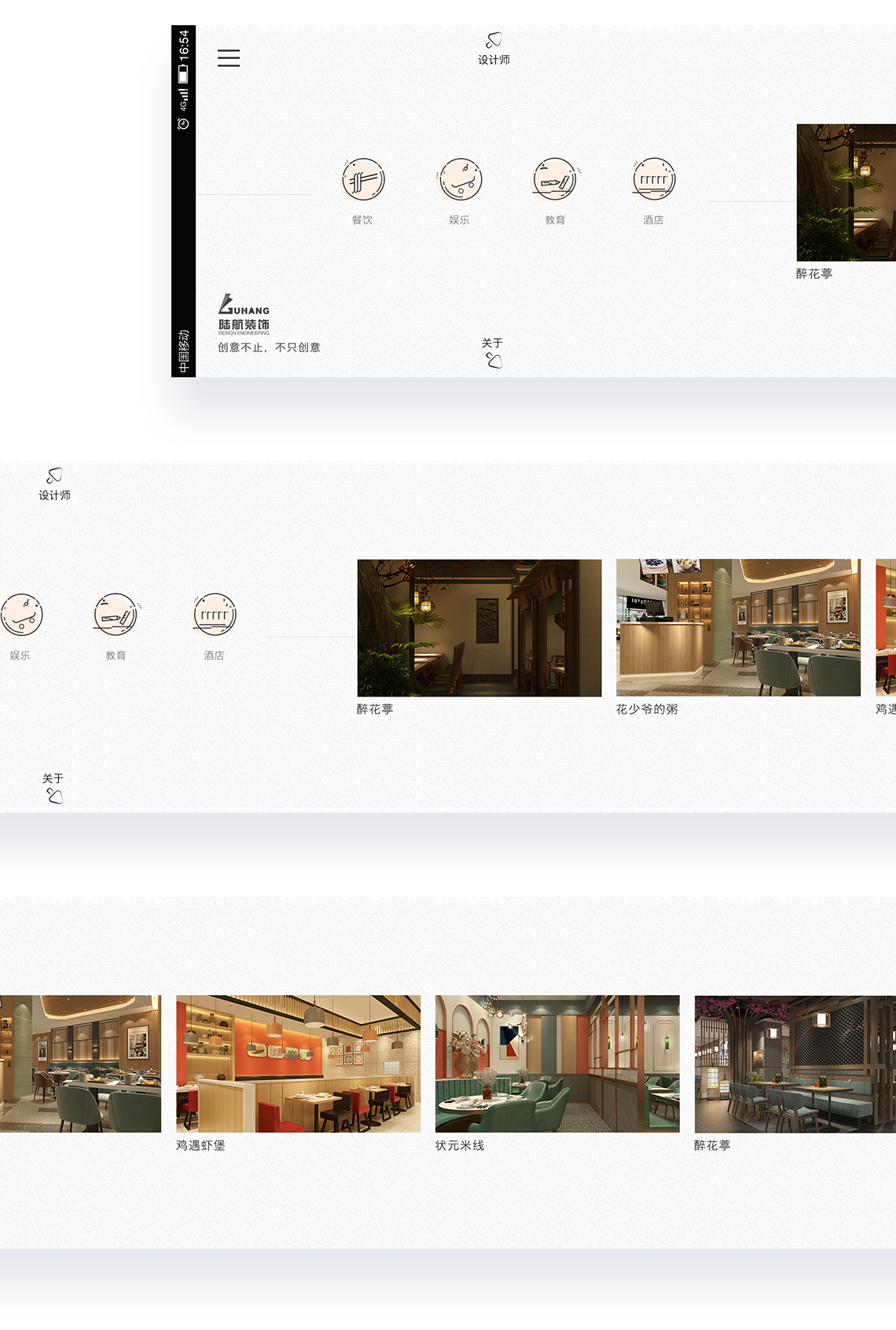Tap the 娱乐 icon beside the 餐饮 icon
Screen dimensions: 896x1330
(x=460, y=180)
